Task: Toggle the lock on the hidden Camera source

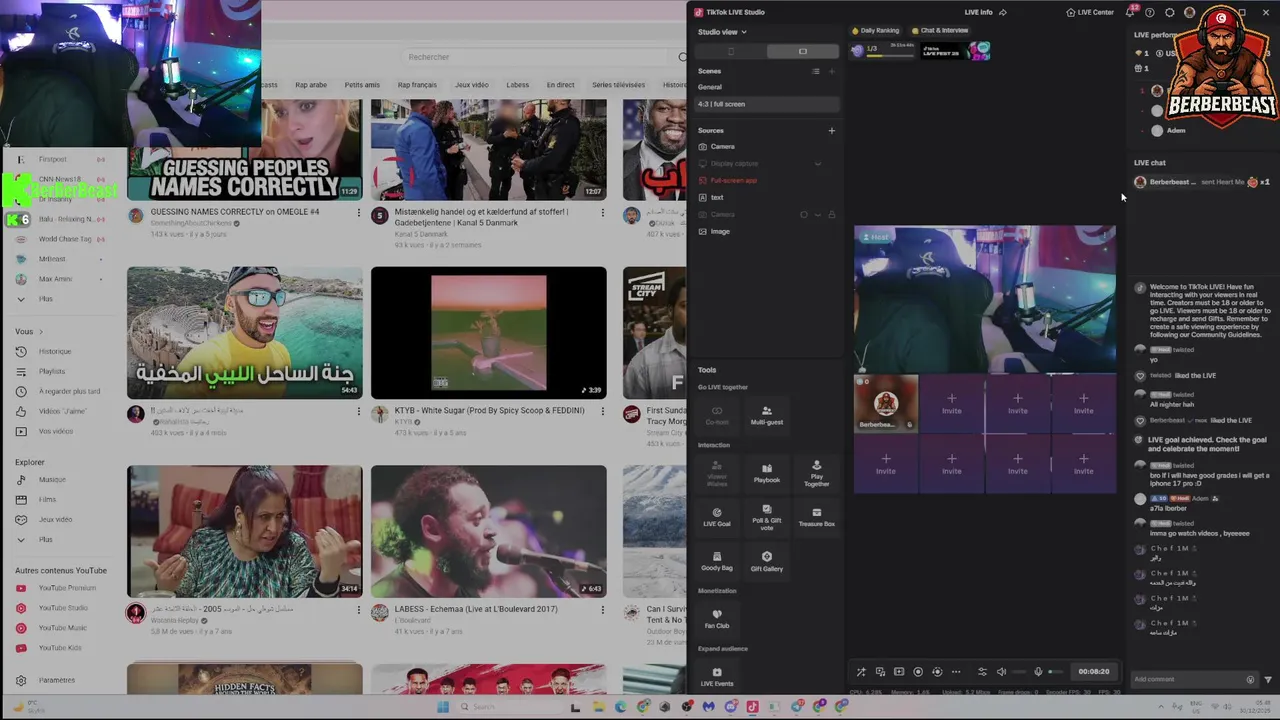Action: click(831, 214)
